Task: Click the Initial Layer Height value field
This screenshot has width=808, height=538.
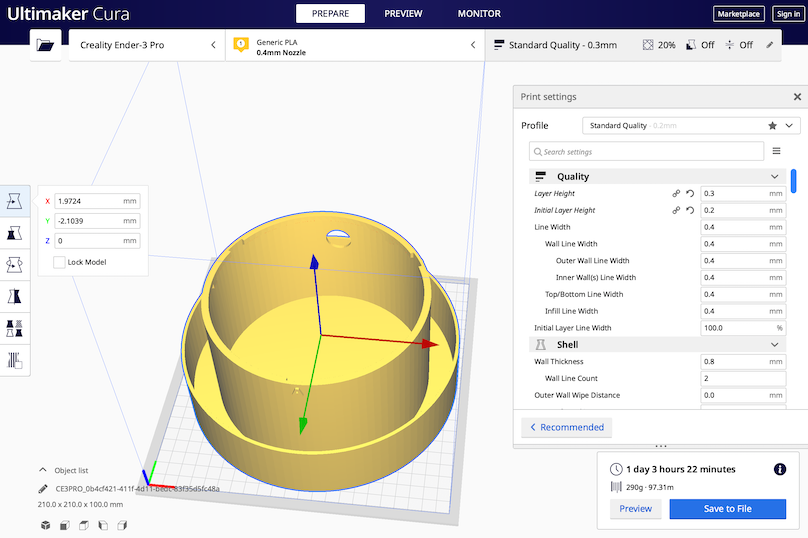Action: pyautogui.click(x=743, y=210)
